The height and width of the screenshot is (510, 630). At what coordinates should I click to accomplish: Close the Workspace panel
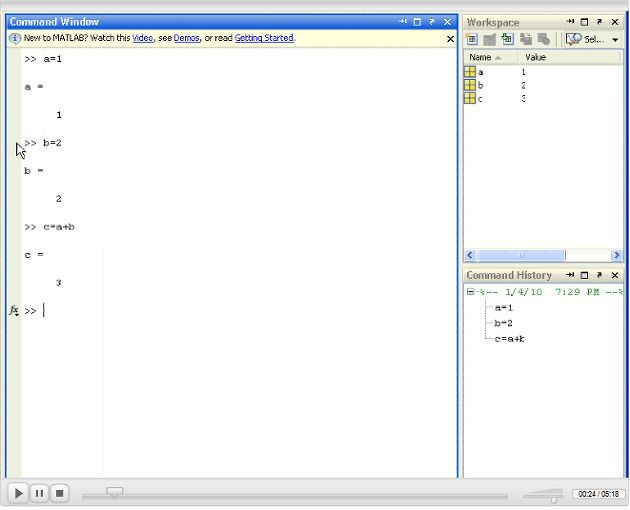pos(615,22)
